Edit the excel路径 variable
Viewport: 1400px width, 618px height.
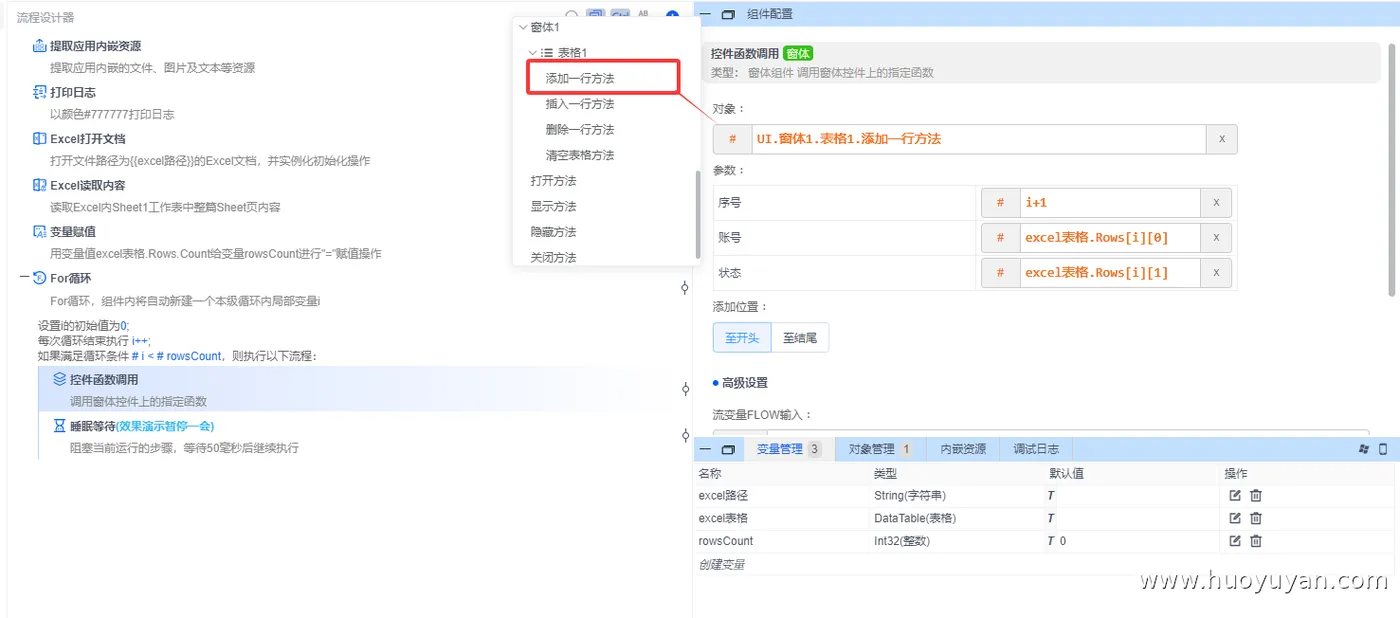[1235, 495]
